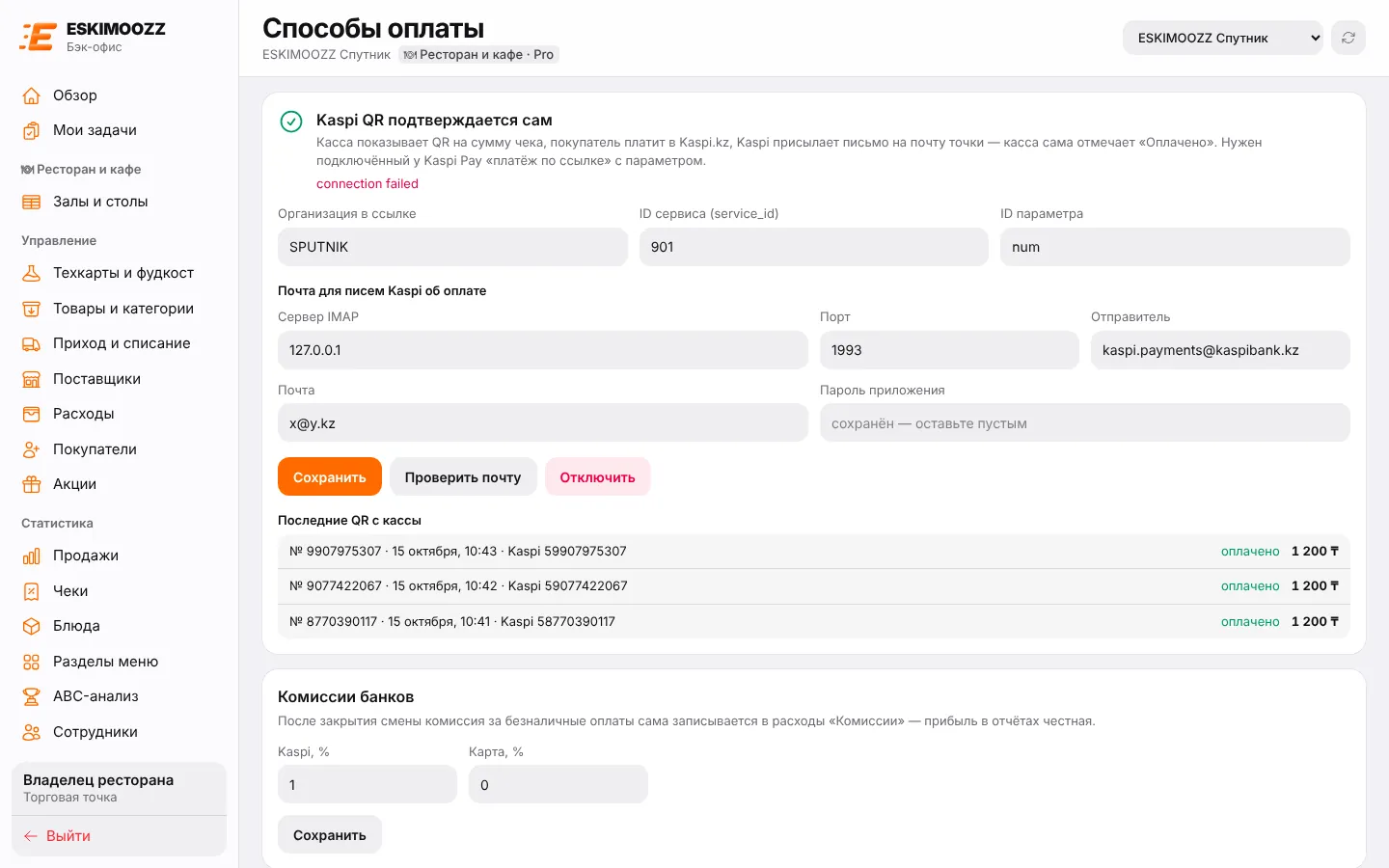Viewport: 1389px width, 868px height.
Task: Click the red Отключить button
Action: pos(597,476)
